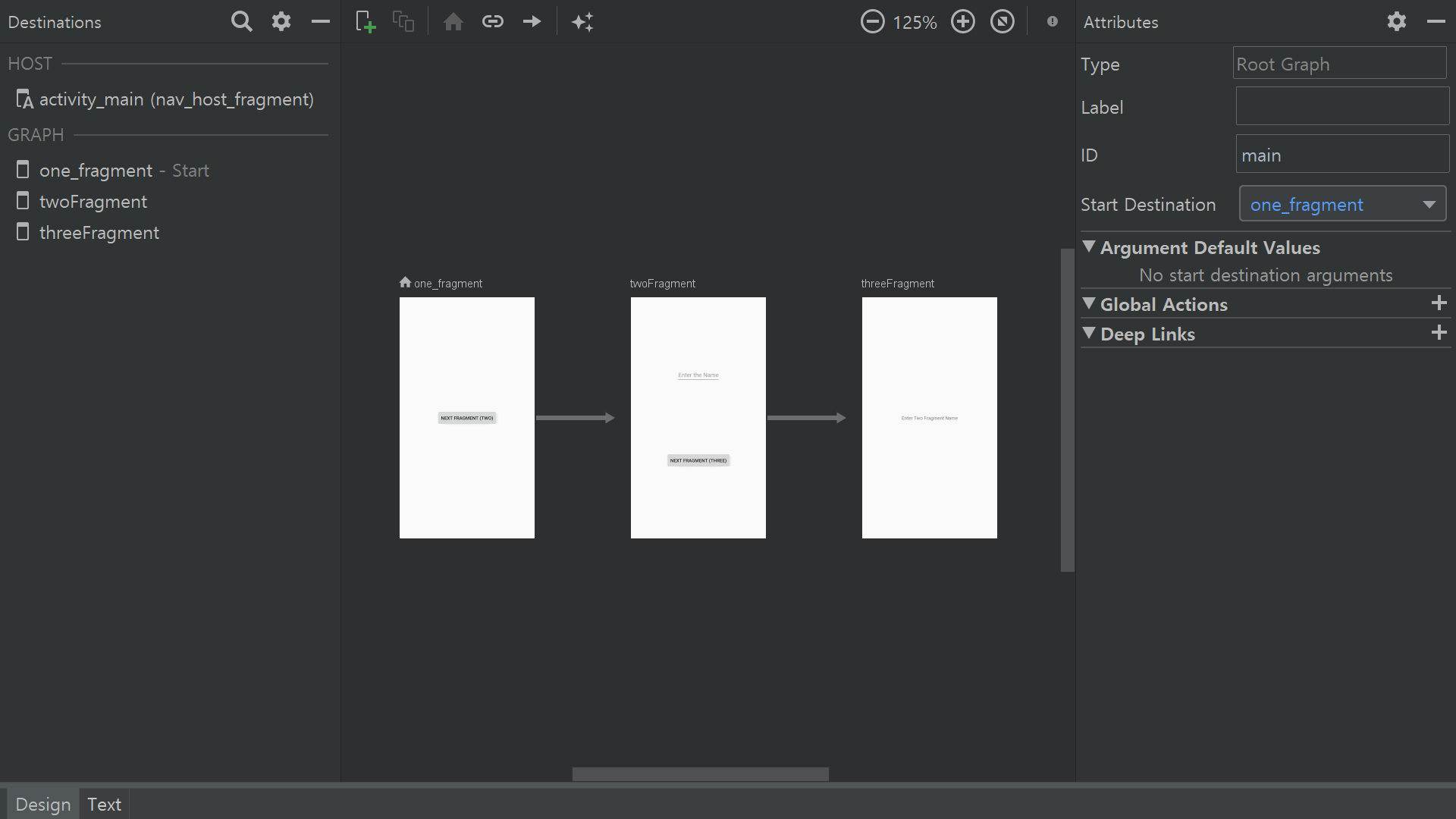Viewport: 1456px width, 819px height.
Task: Click the Destinations search magnifier icon
Action: tap(241, 22)
